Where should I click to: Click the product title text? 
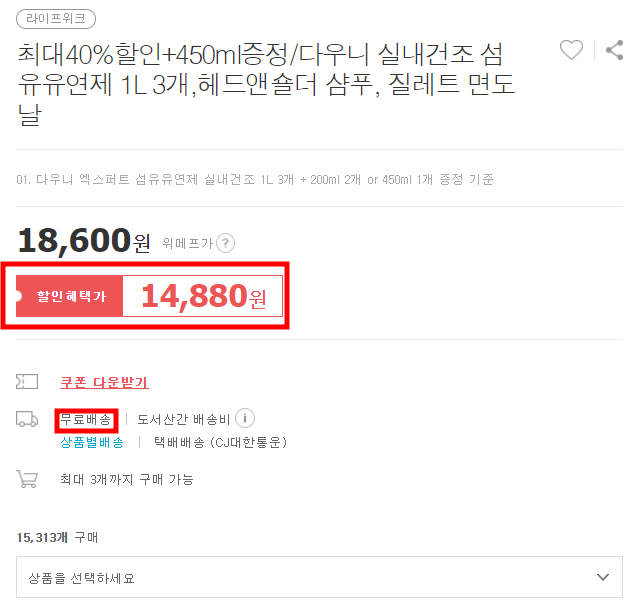266,85
